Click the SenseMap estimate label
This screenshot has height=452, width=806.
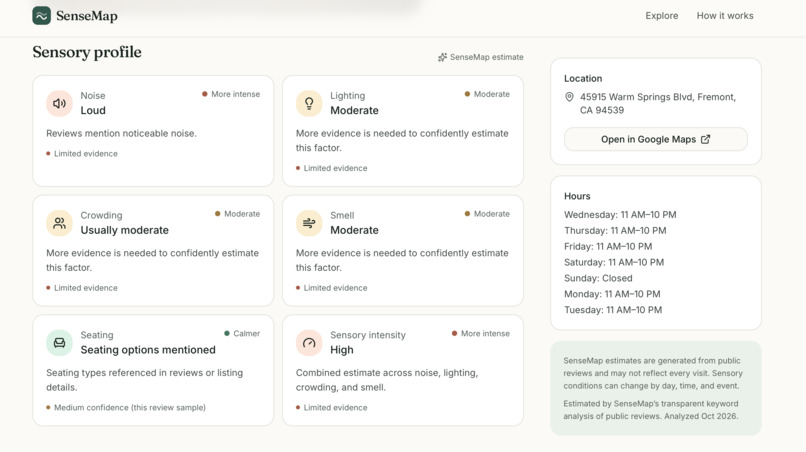tap(487, 57)
